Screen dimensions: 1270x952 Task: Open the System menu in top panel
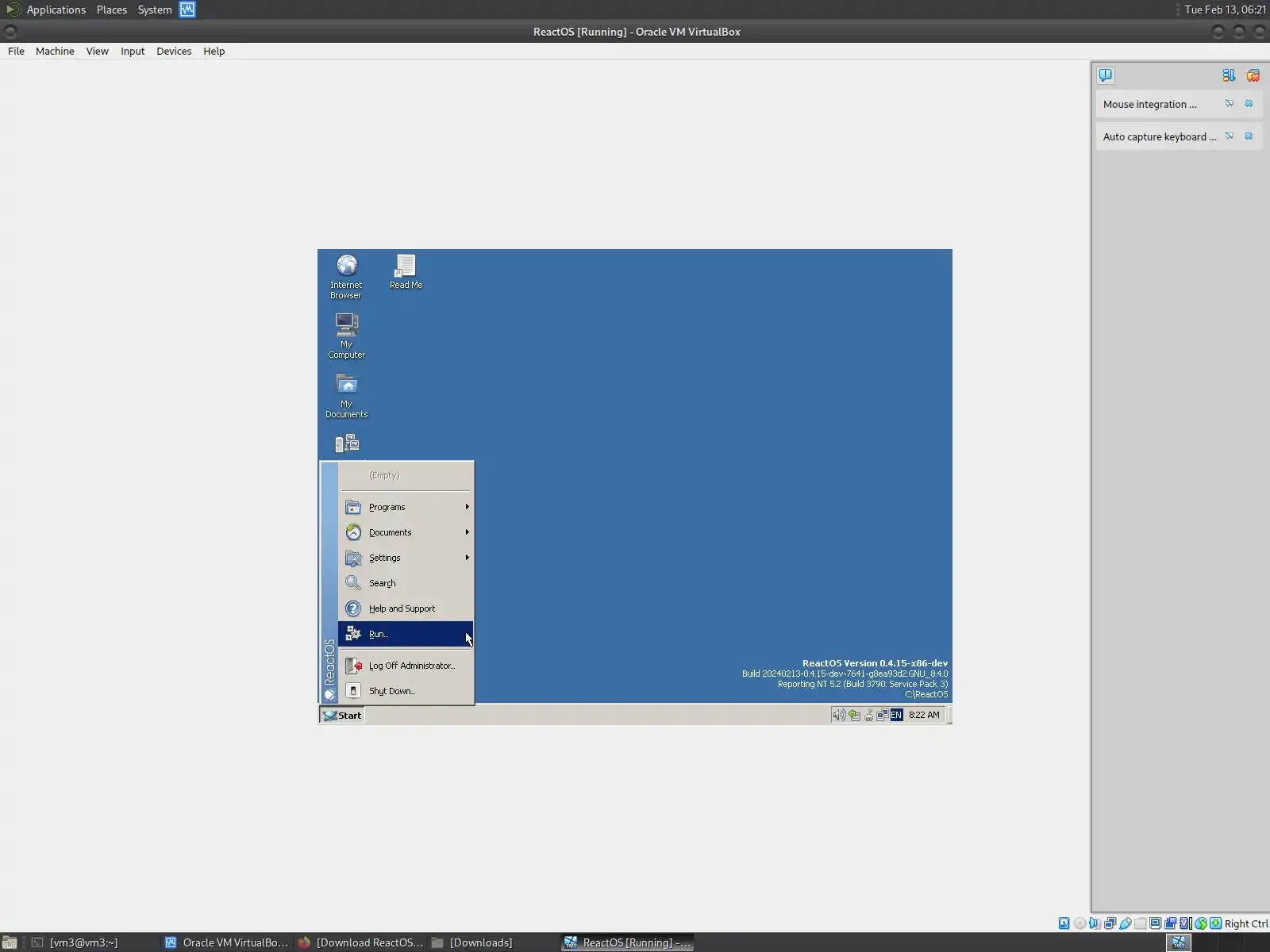[155, 10]
